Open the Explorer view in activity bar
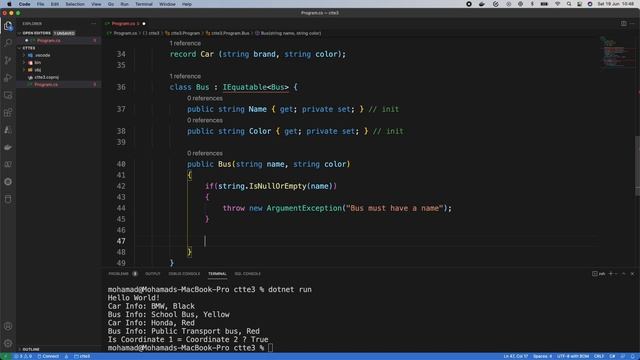The width and height of the screenshot is (640, 360). [8, 26]
